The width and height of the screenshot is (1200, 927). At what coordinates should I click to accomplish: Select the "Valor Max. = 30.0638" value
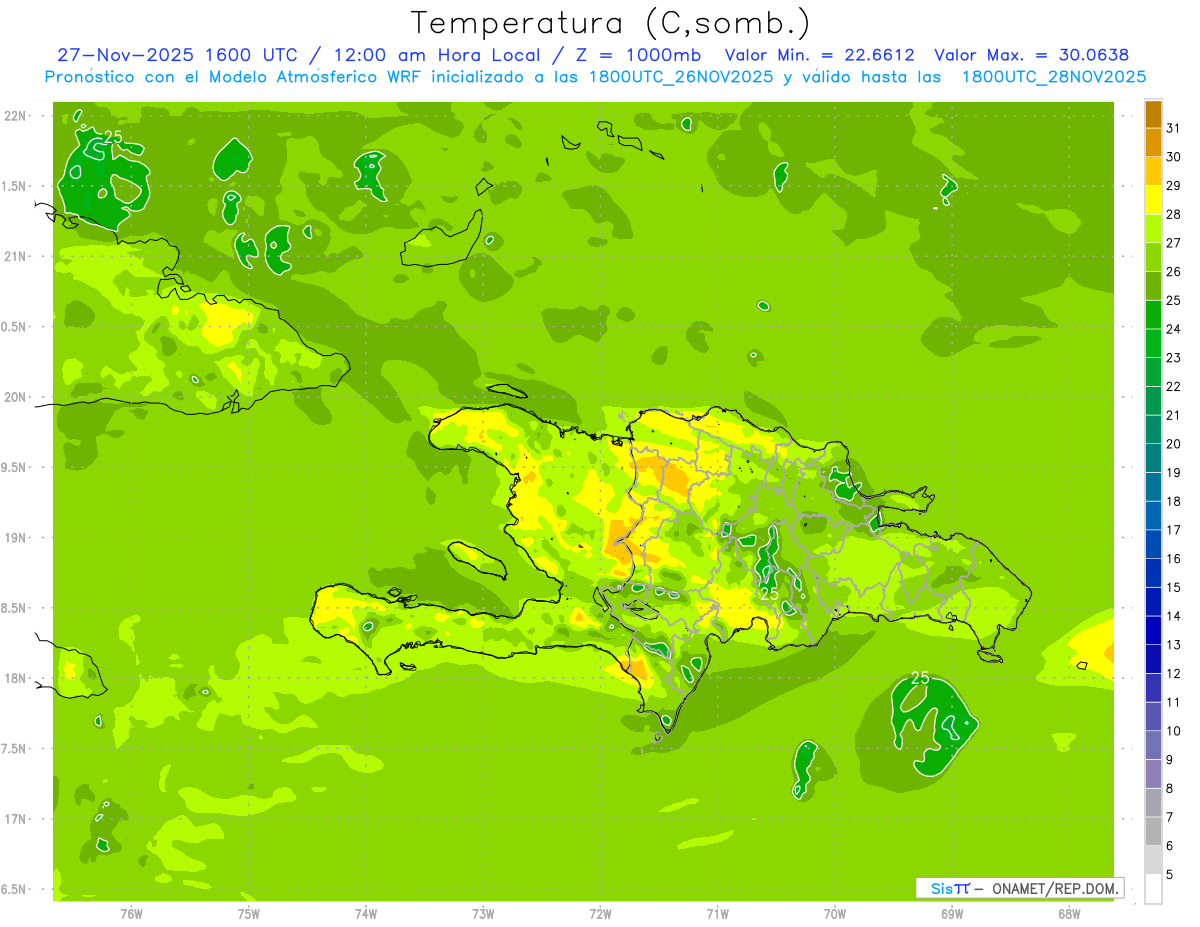(1031, 55)
